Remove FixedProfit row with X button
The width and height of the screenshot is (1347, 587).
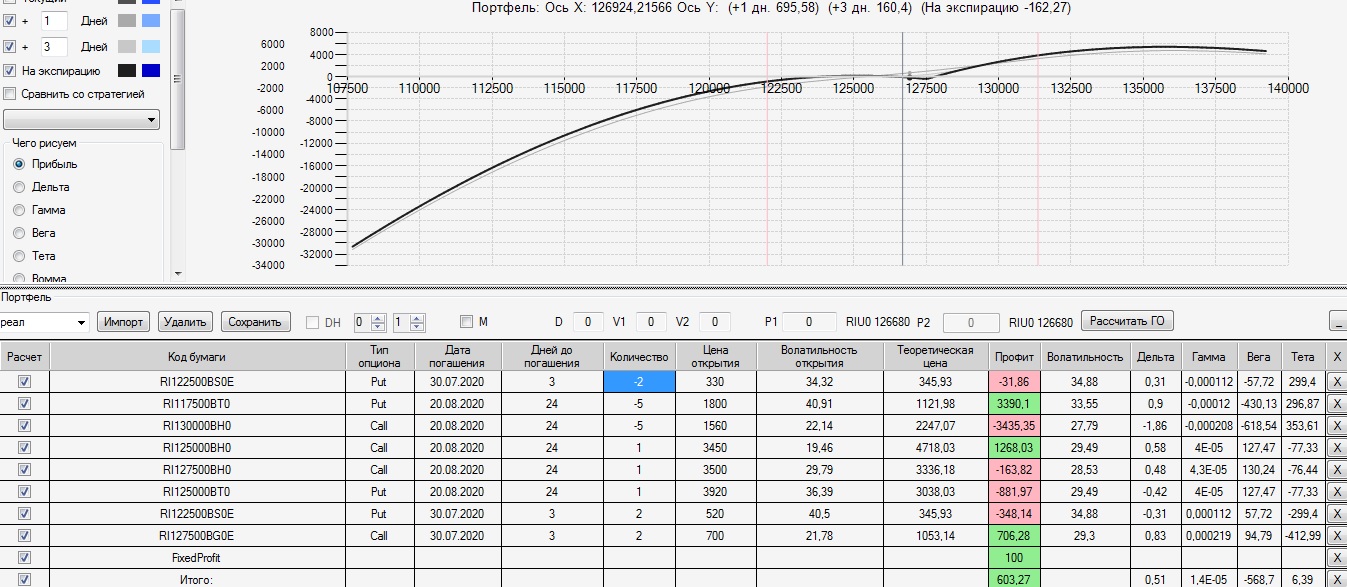click(x=1337, y=558)
